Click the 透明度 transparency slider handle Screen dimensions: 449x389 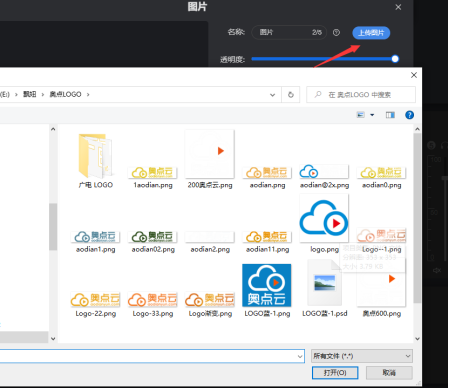pos(395,59)
